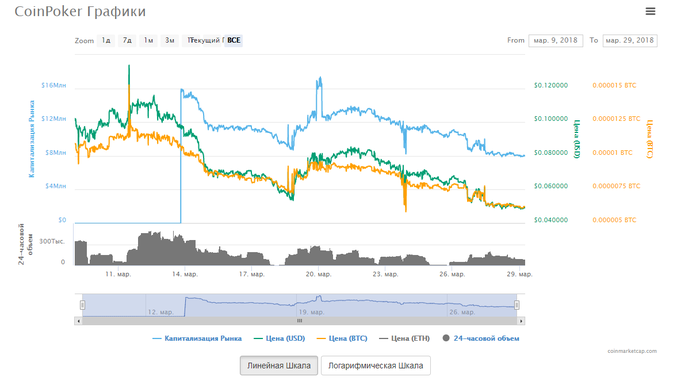The height and width of the screenshot is (392, 700).
Task: Click the 0.00001 BTC axis label
Action: click(x=612, y=153)
